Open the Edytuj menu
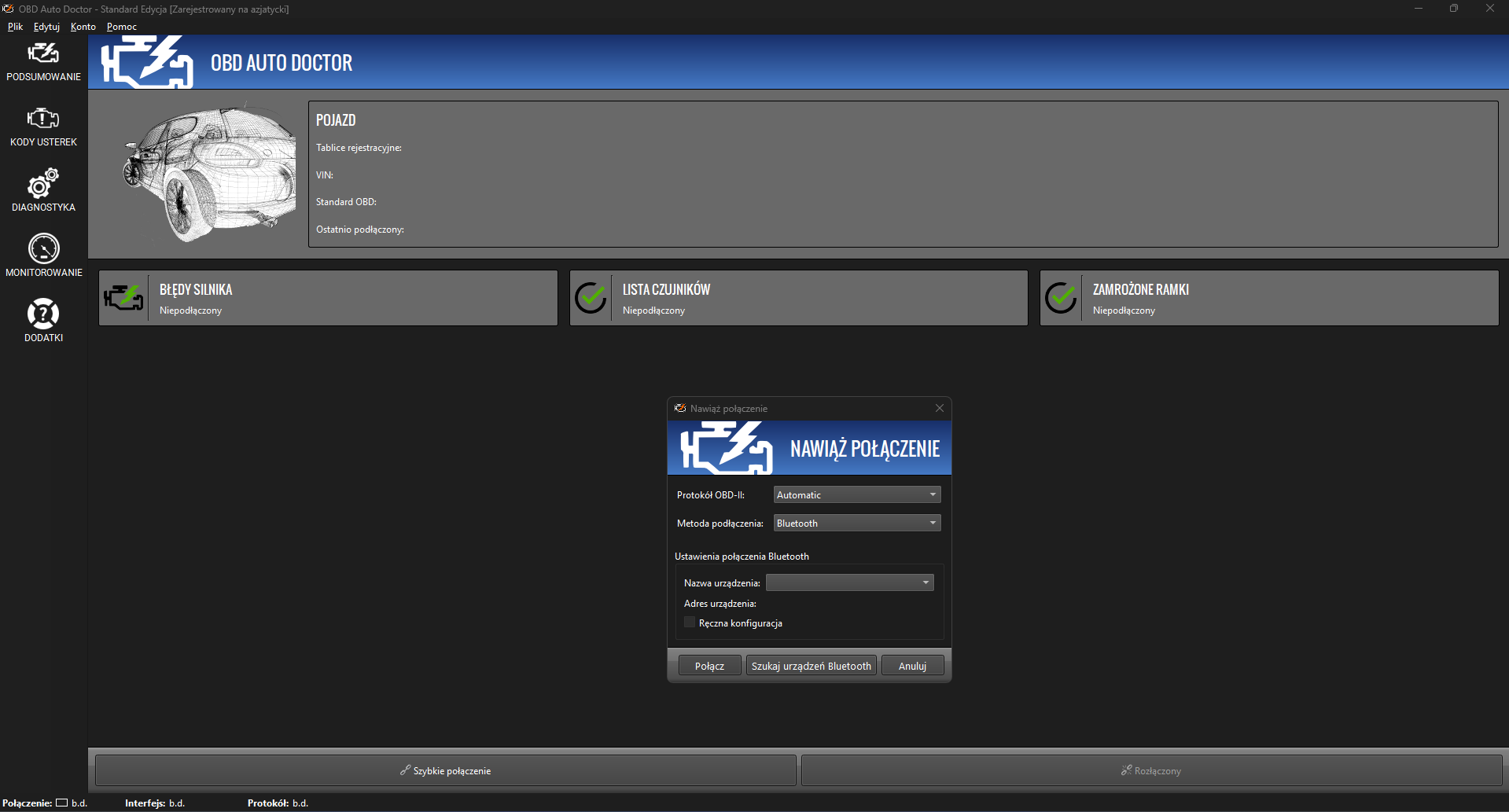This screenshot has height=812, width=1509. click(x=46, y=27)
